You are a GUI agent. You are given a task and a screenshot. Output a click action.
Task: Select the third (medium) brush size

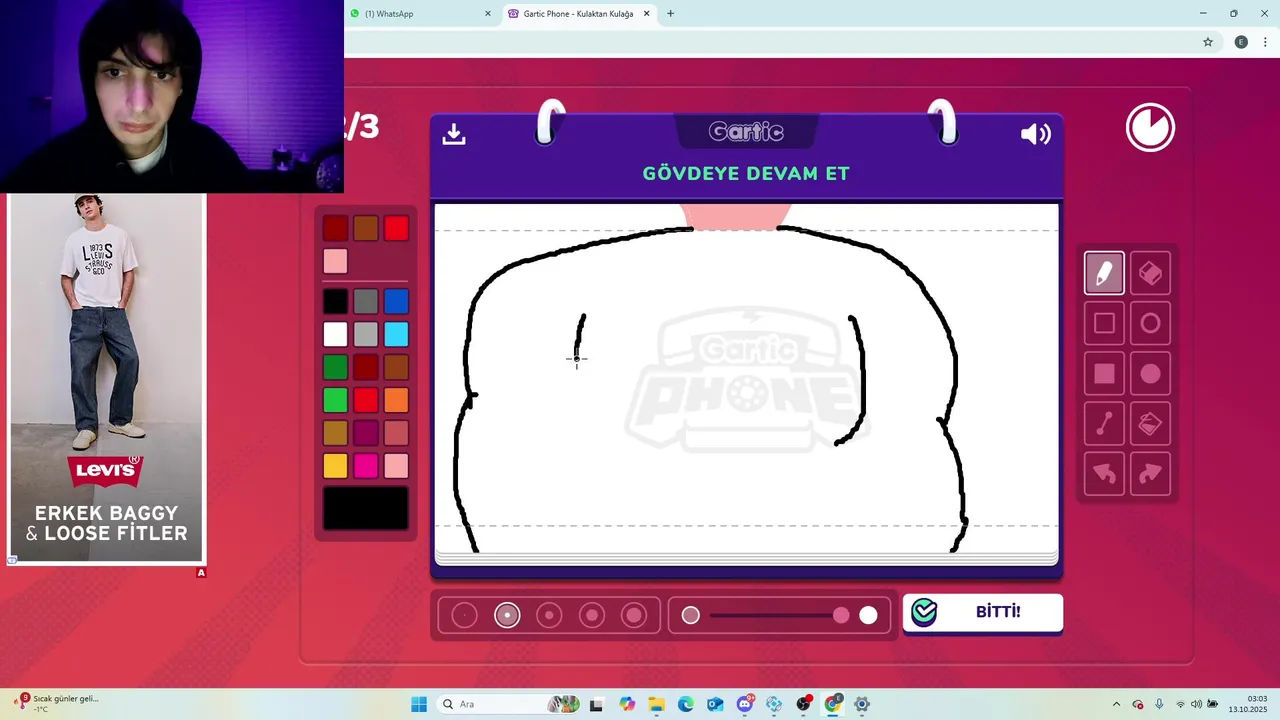coord(549,615)
